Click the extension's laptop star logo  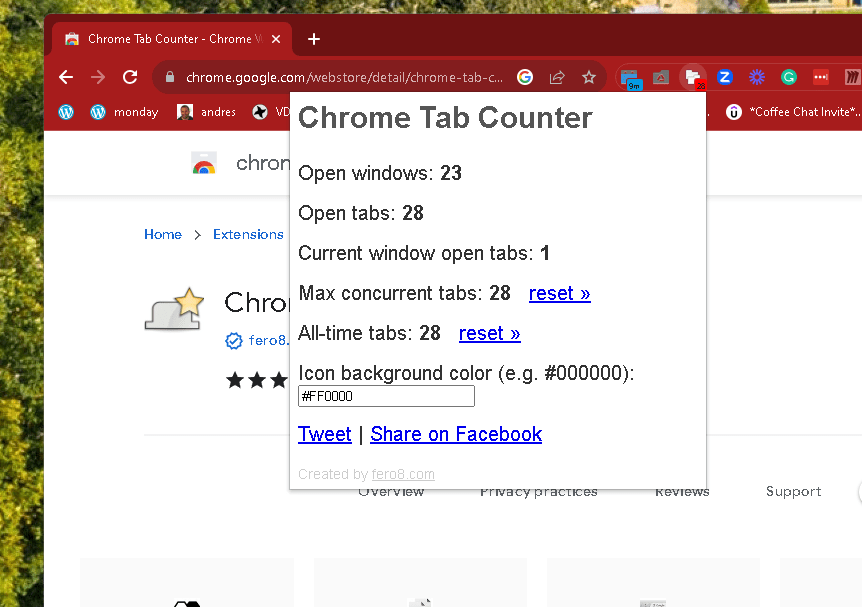point(174,309)
